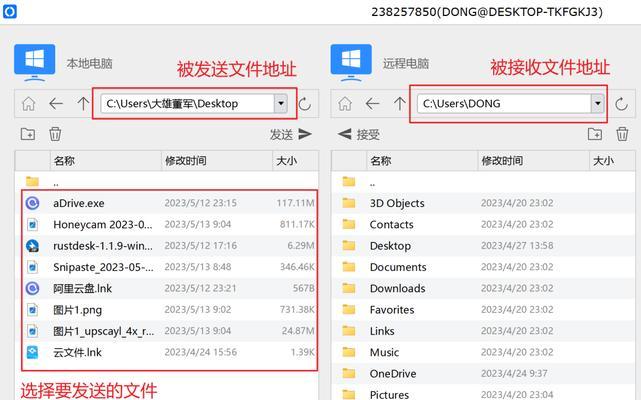Click the app logo in title bar
Image resolution: width=641 pixels, height=400 pixels.
point(9,11)
